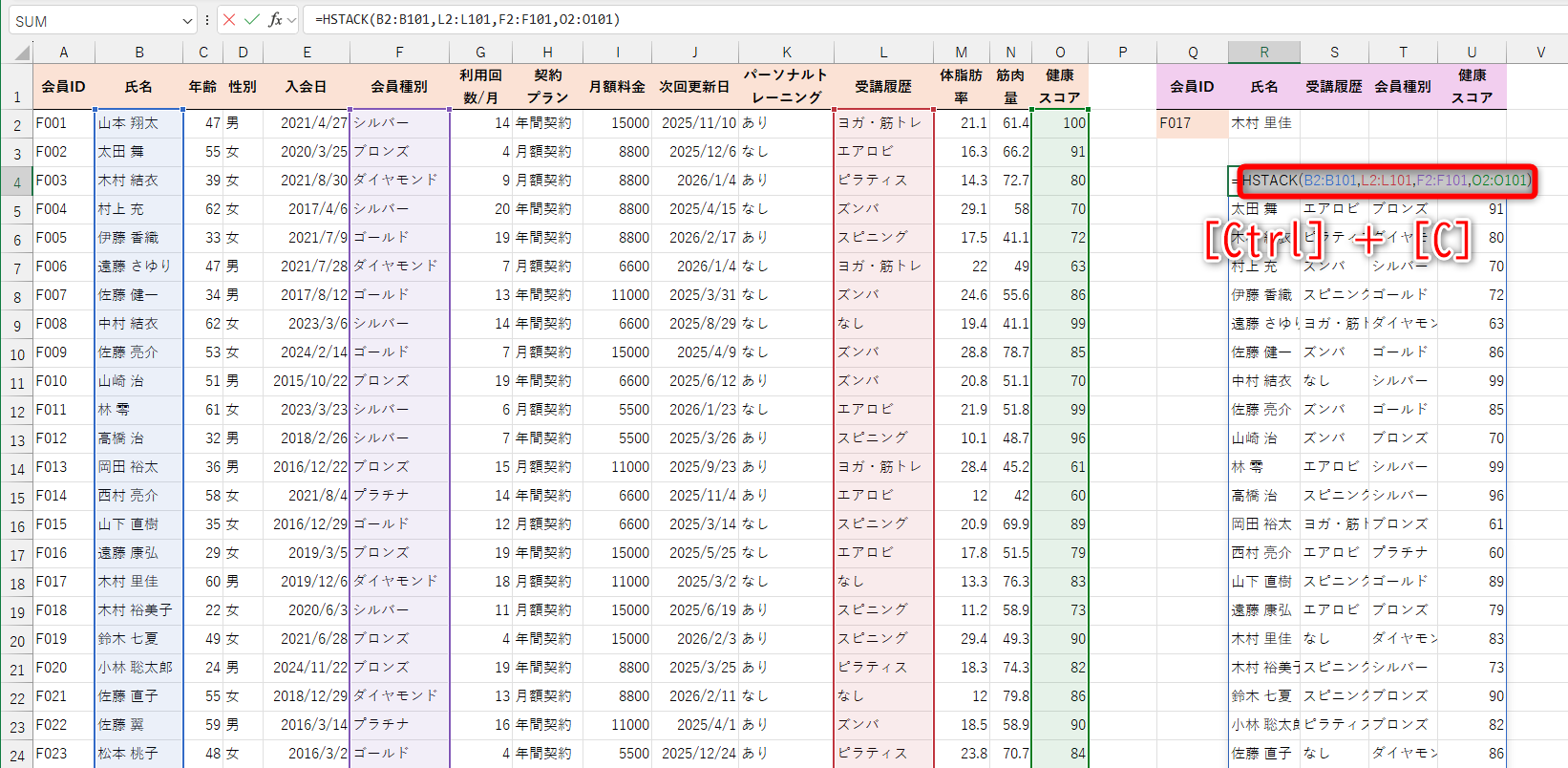Select column V header

[x=1540, y=53]
